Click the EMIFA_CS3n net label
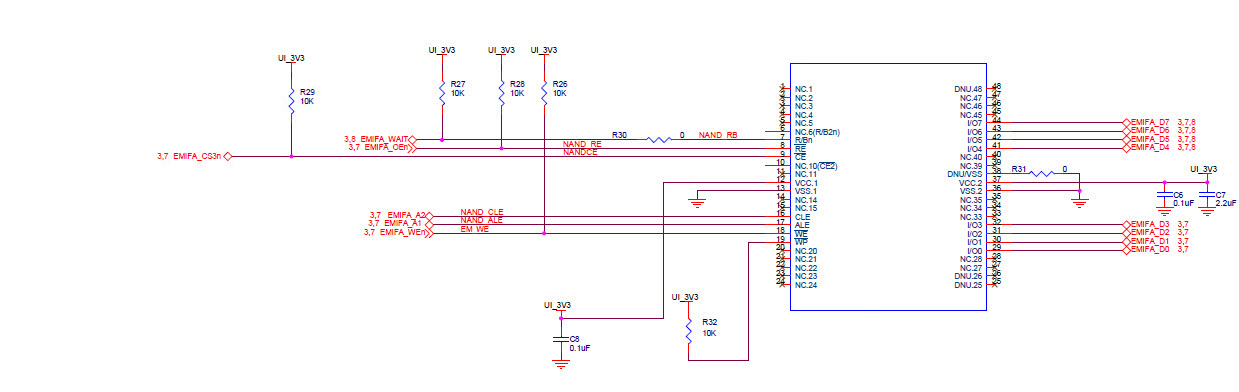 click(x=196, y=156)
